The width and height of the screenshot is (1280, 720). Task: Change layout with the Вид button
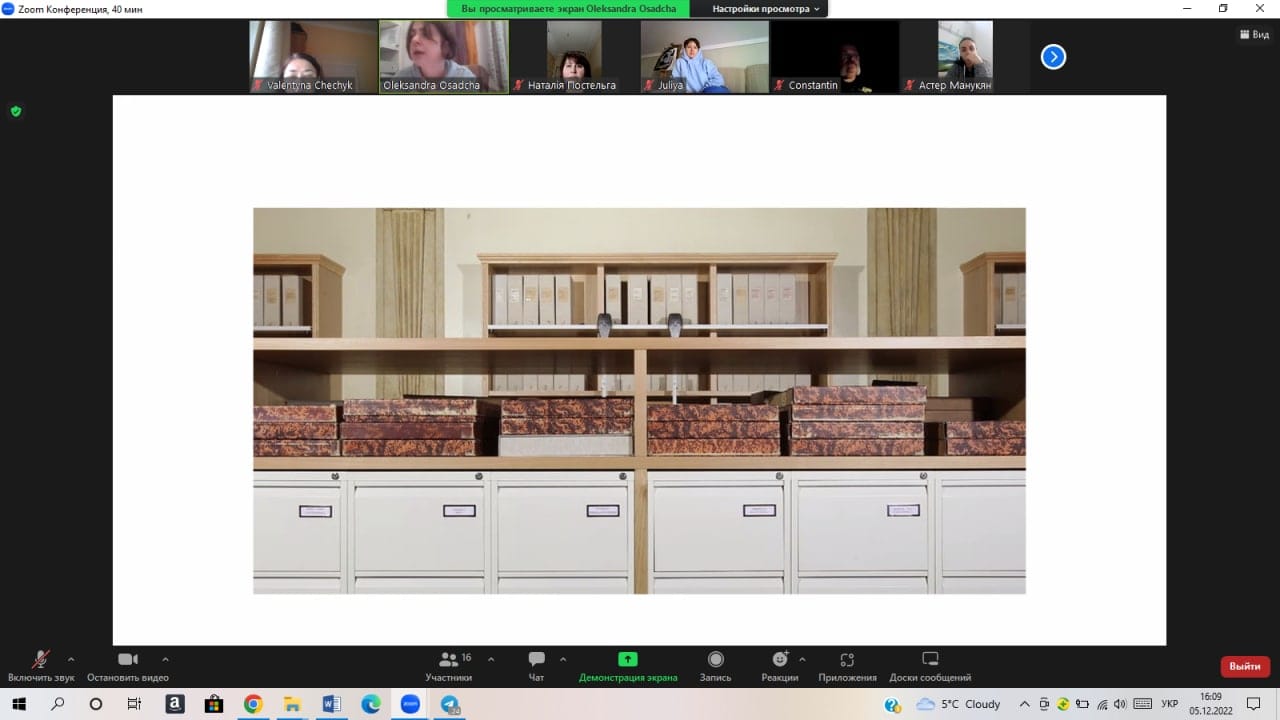1254,34
